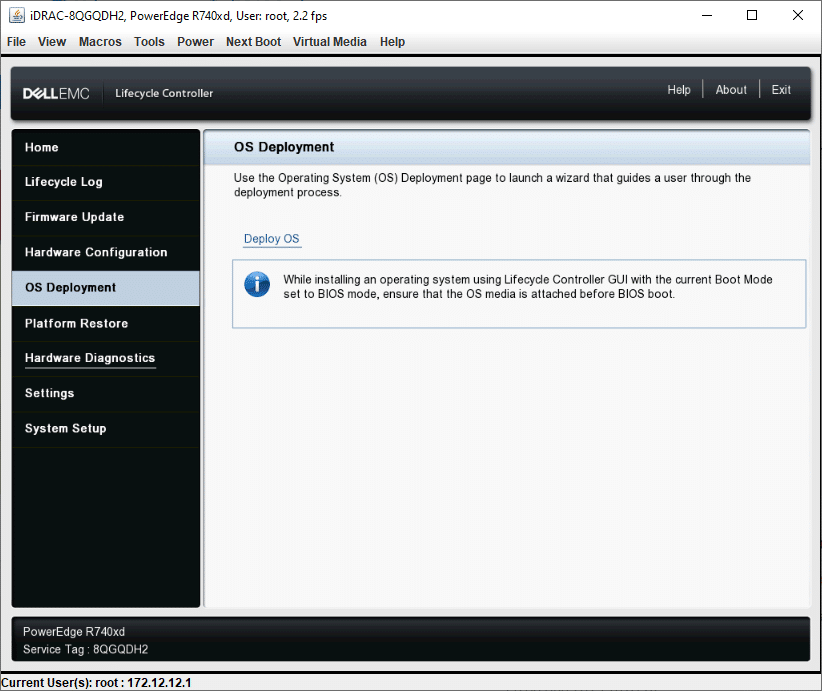Image resolution: width=822 pixels, height=691 pixels.
Task: Go to Home in sidebar
Action: 106,147
